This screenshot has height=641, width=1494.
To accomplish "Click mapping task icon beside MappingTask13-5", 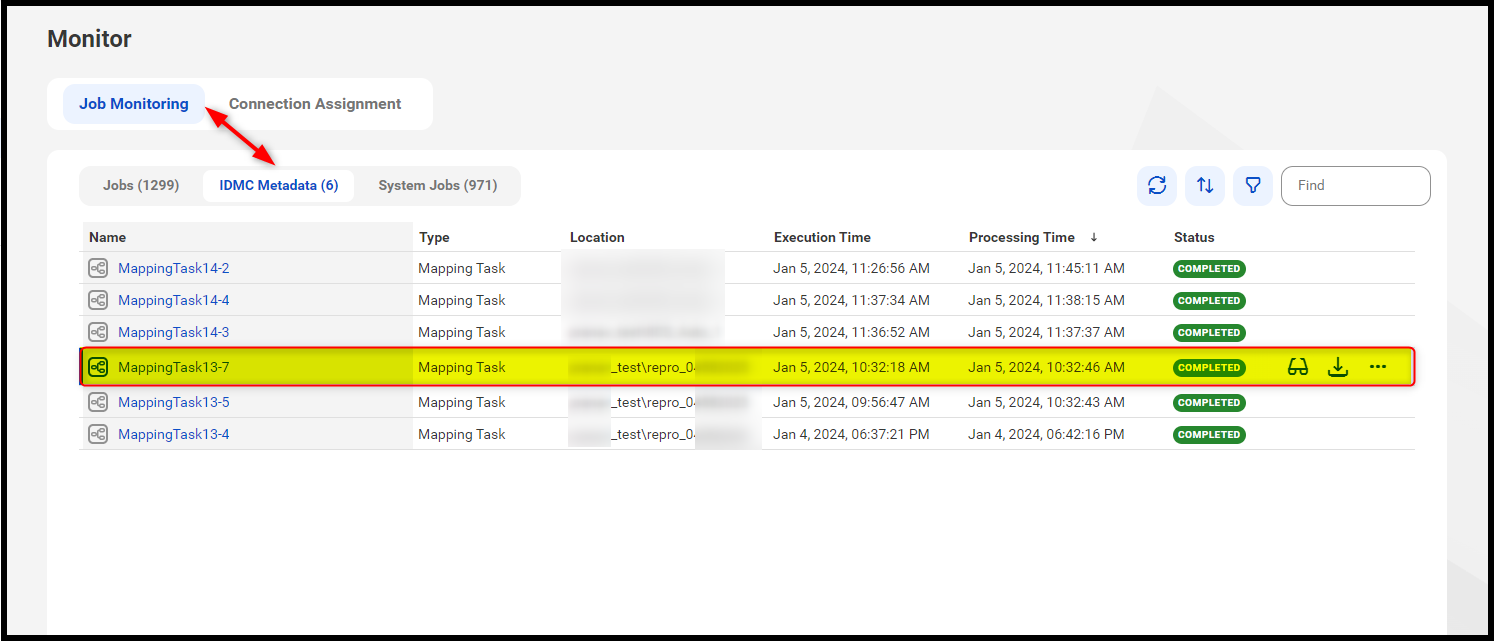I will (98, 402).
